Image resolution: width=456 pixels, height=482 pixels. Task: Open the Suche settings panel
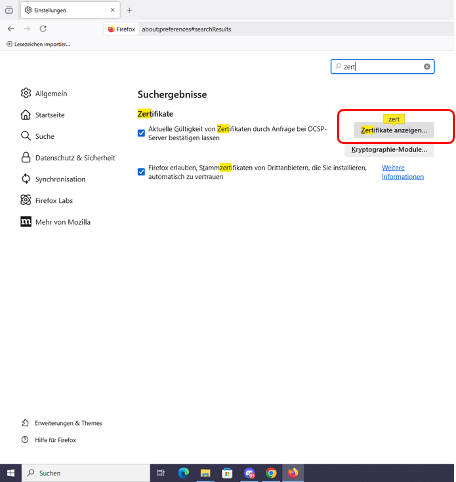click(x=37, y=136)
